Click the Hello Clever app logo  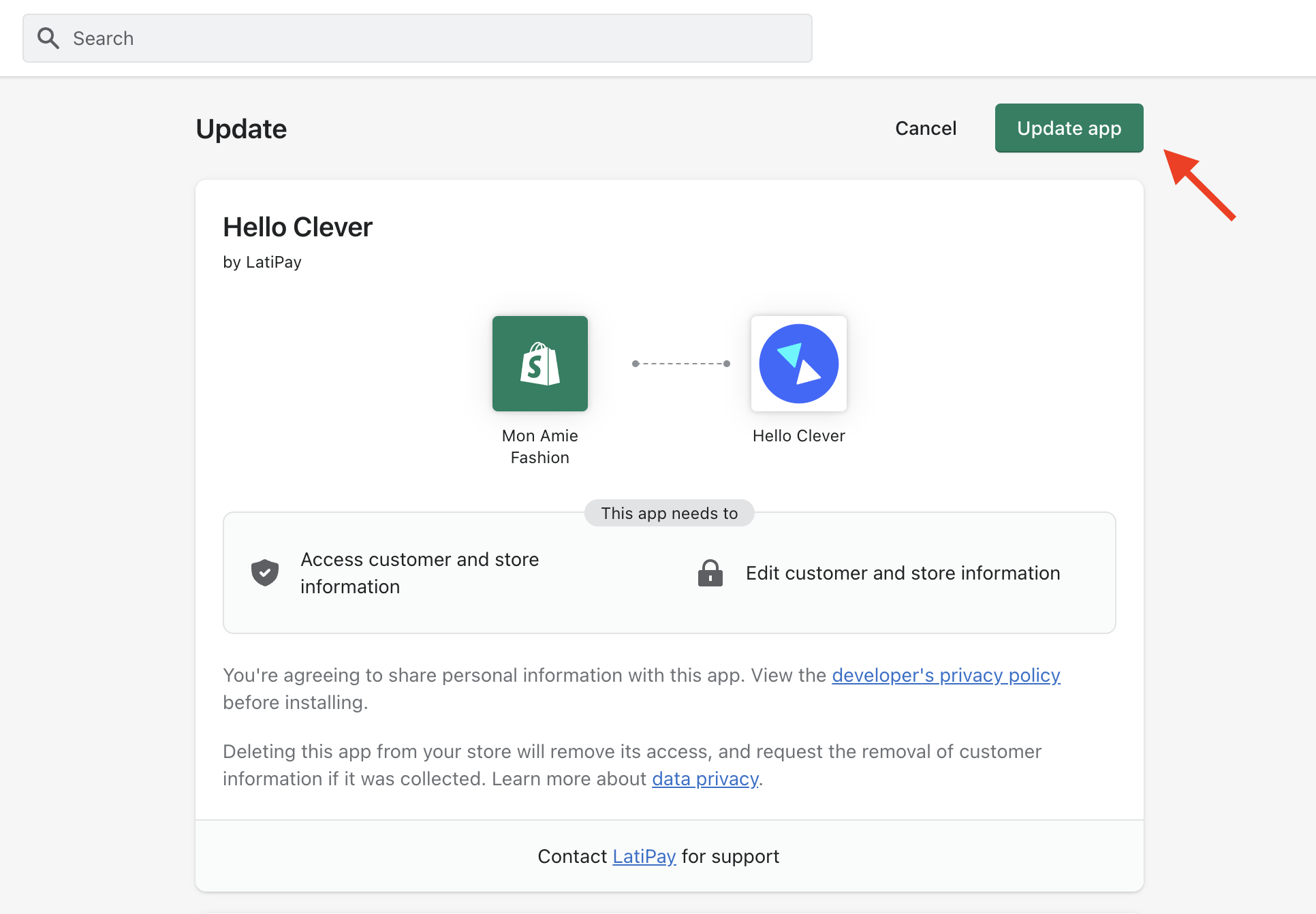798,364
